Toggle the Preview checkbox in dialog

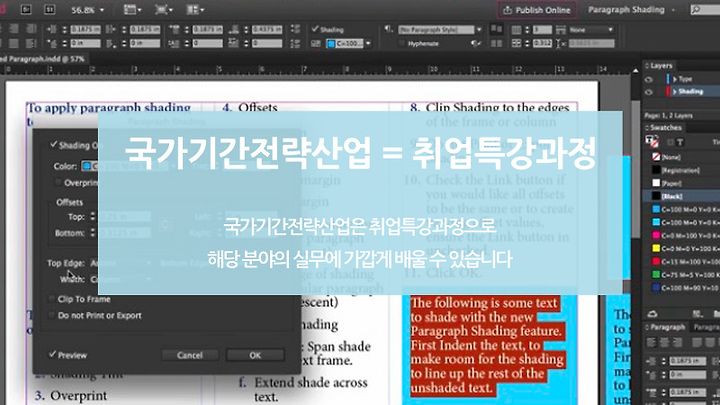tap(52, 354)
